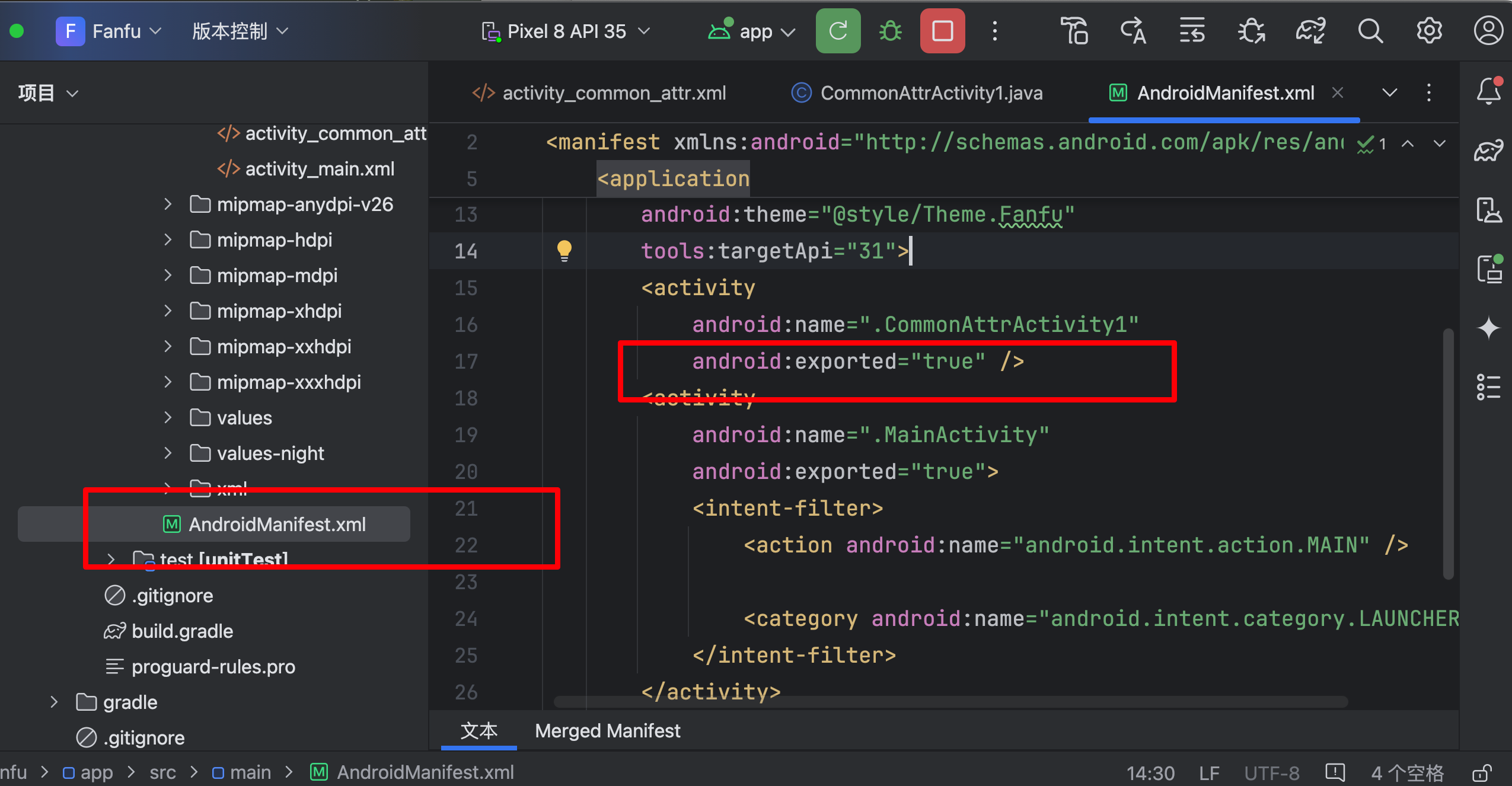Open the 版本控制 version control dropdown
The width and height of the screenshot is (1512, 786).
[240, 31]
